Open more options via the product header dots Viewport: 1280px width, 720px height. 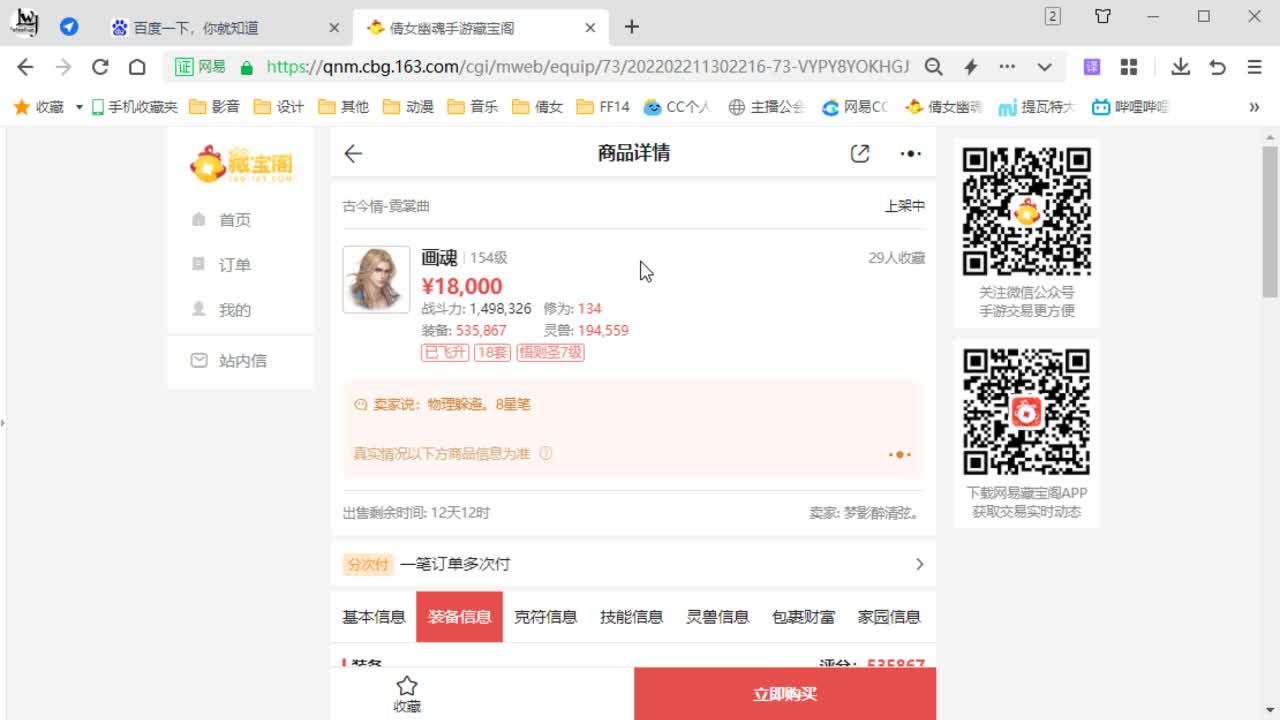pyautogui.click(x=909, y=153)
